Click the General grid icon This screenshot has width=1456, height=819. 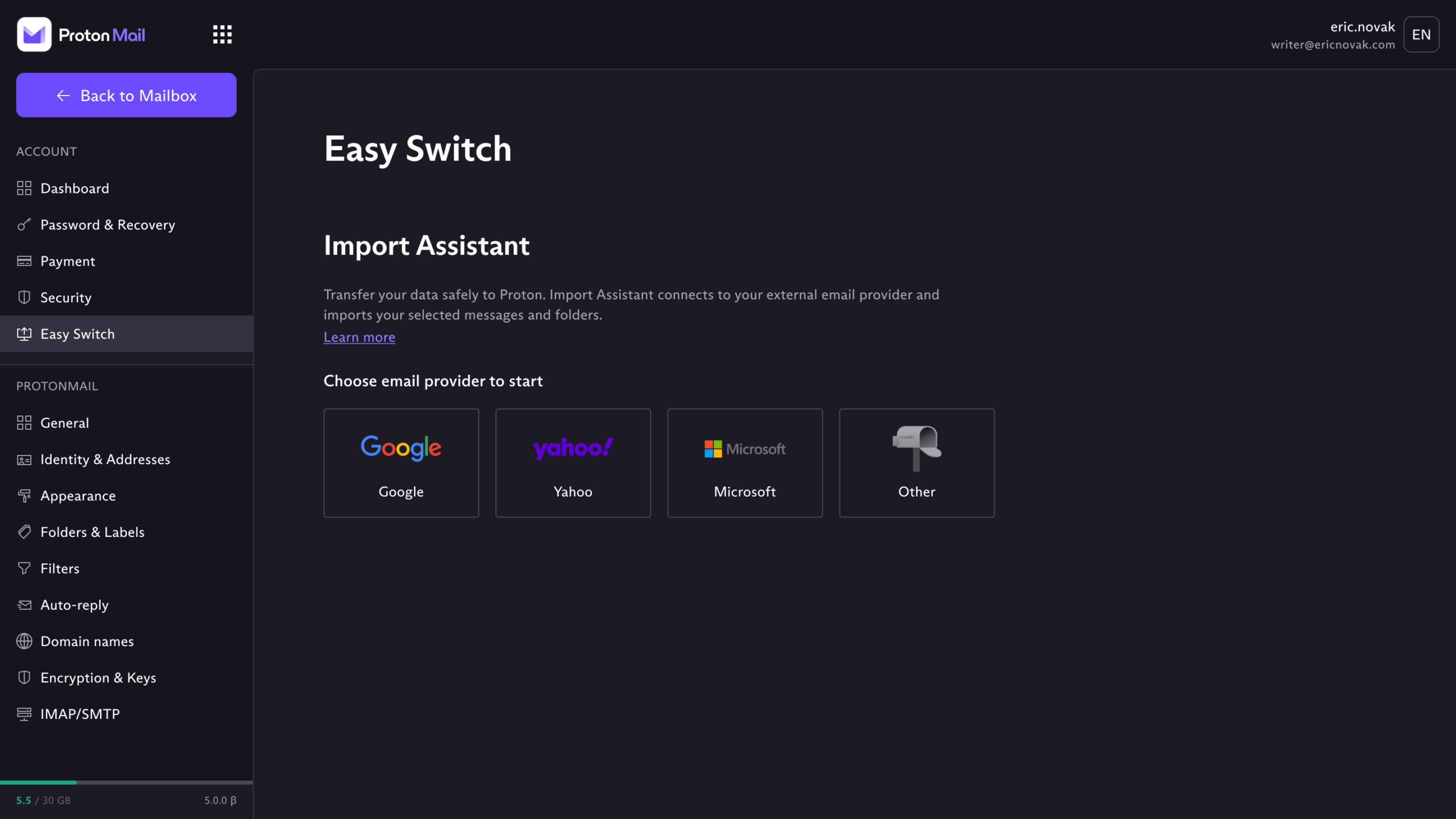tap(24, 423)
